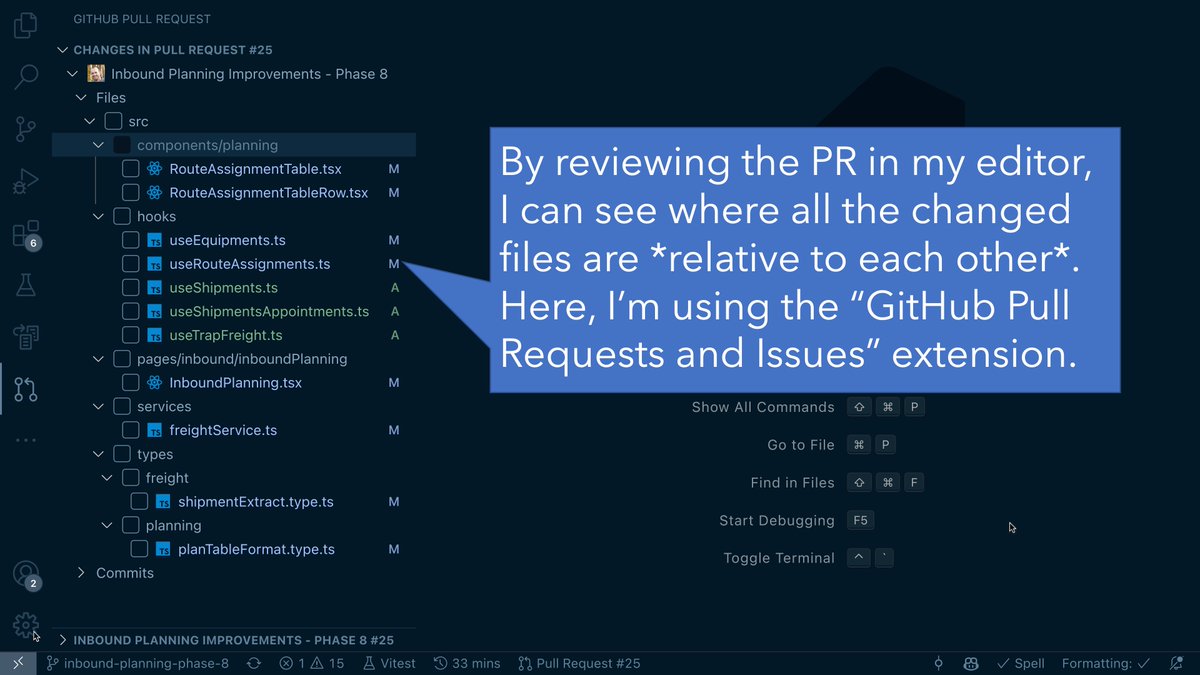
Task: Click the M status badge of useEquipments.ts
Action: [394, 240]
